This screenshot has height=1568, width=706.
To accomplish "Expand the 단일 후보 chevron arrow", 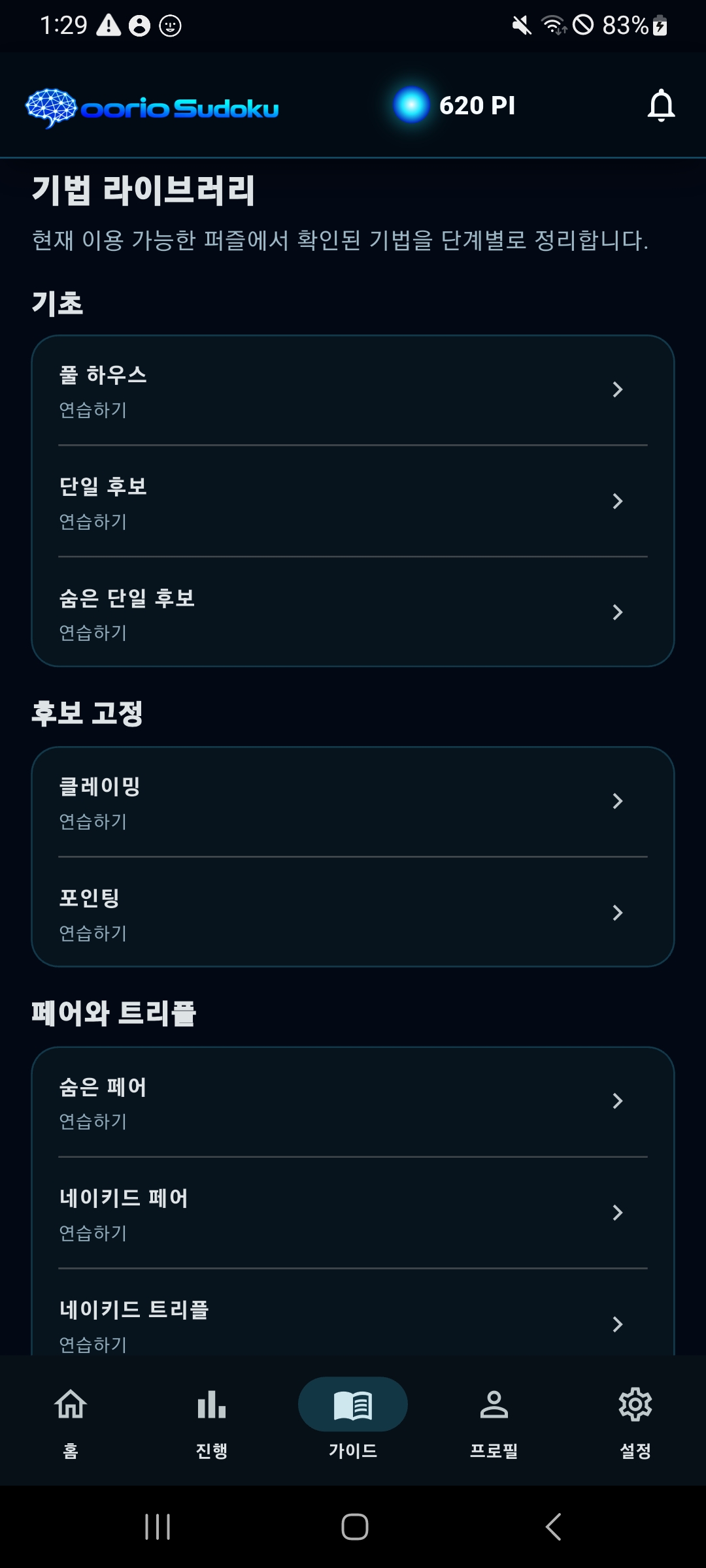I will click(617, 501).
